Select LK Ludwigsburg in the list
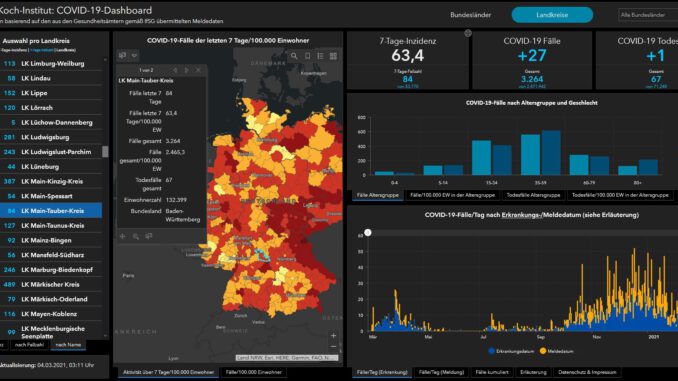This screenshot has width=678, height=381. (51, 137)
